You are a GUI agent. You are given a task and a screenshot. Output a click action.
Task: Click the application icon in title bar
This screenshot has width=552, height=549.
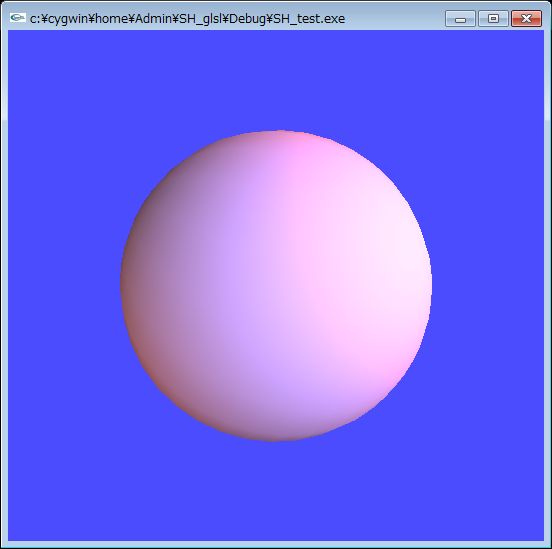pos(18,18)
